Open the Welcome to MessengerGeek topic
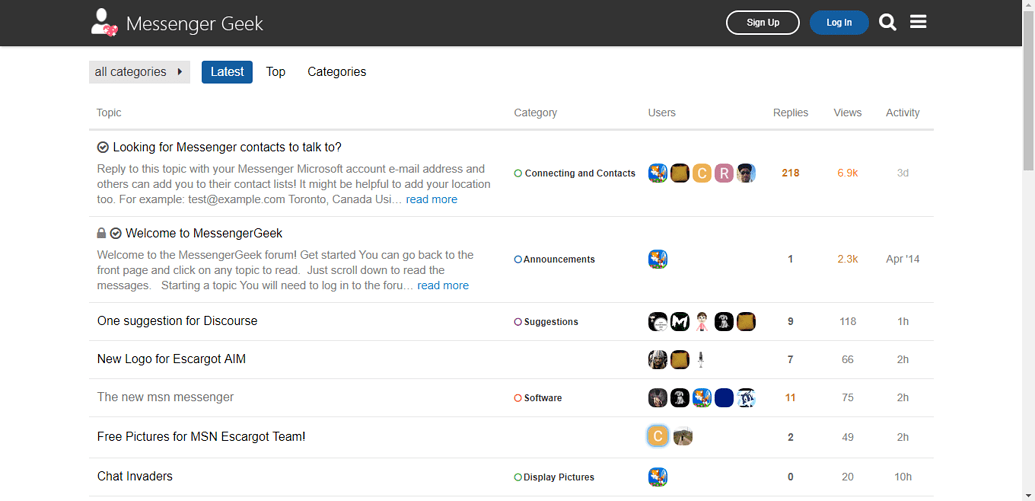Image resolution: width=1035 pixels, height=501 pixels. point(204,233)
